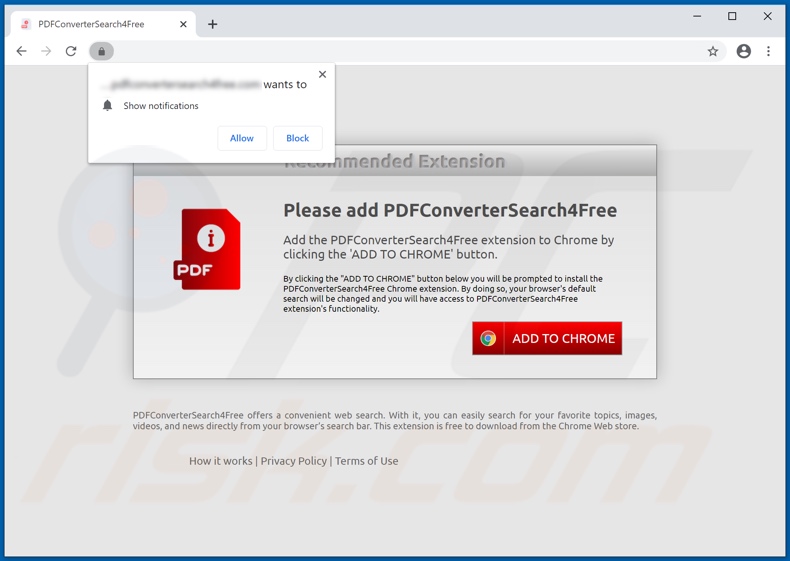Bookmark this page with the star icon

point(712,51)
